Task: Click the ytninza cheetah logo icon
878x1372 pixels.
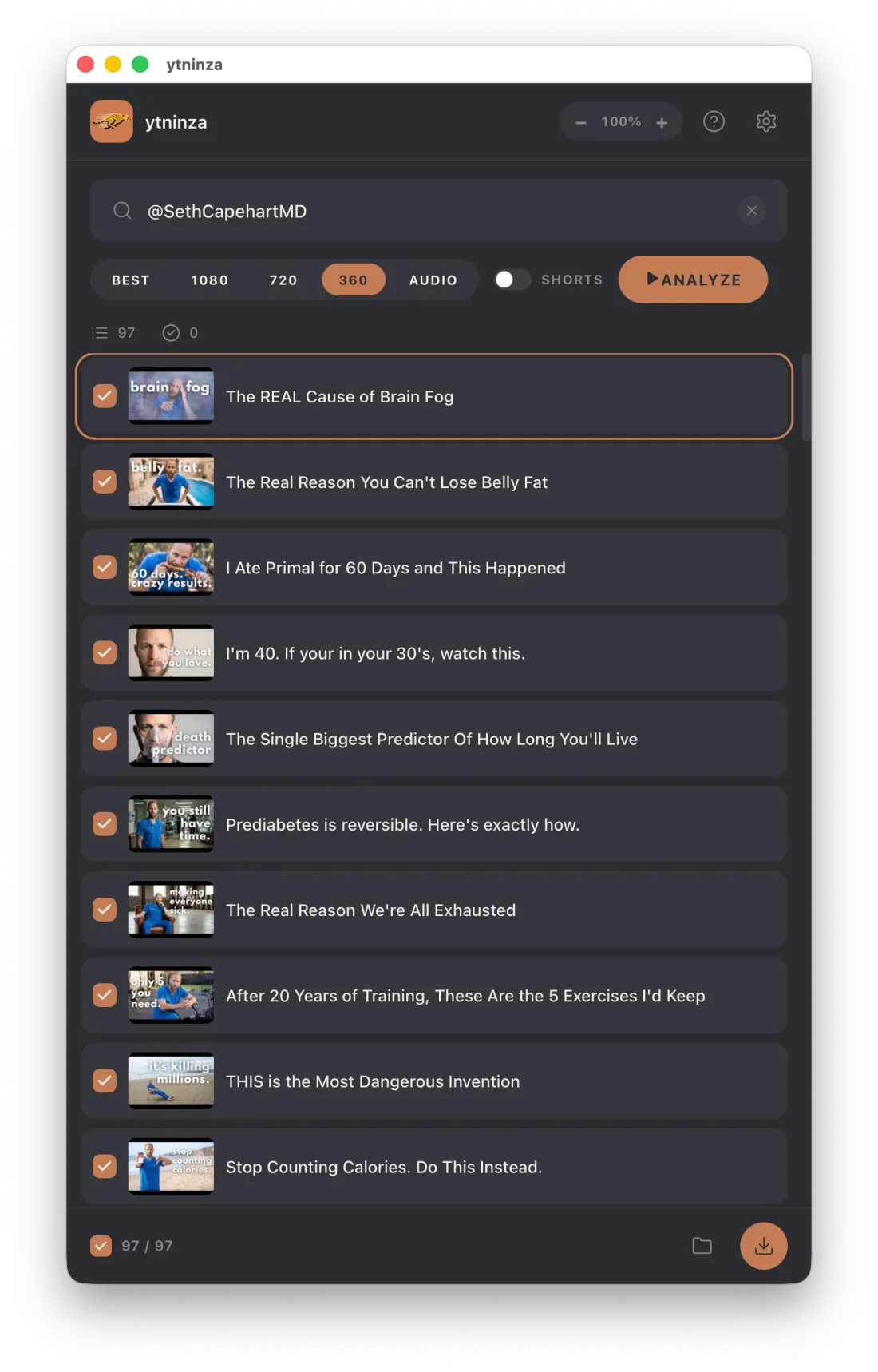Action: (112, 121)
